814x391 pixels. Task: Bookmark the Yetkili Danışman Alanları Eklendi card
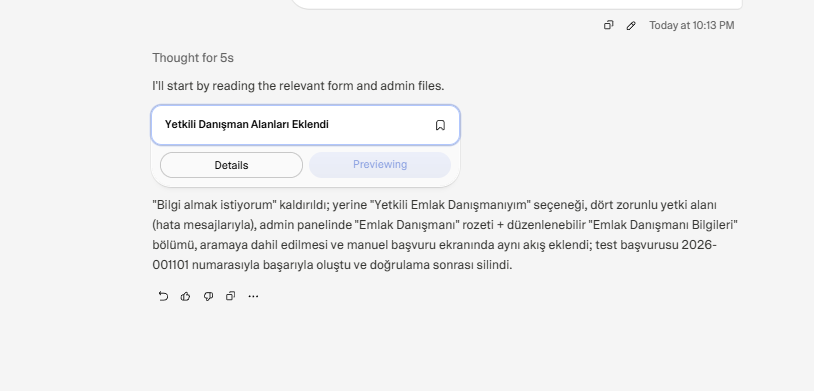pos(440,125)
